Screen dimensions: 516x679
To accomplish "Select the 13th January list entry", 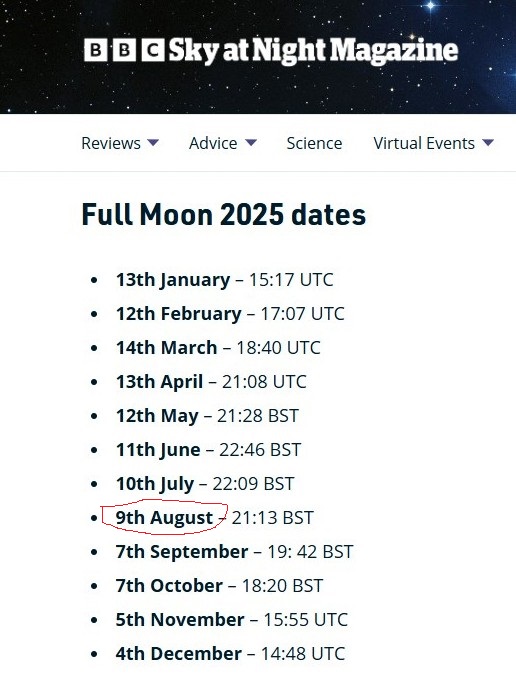I will [x=224, y=280].
